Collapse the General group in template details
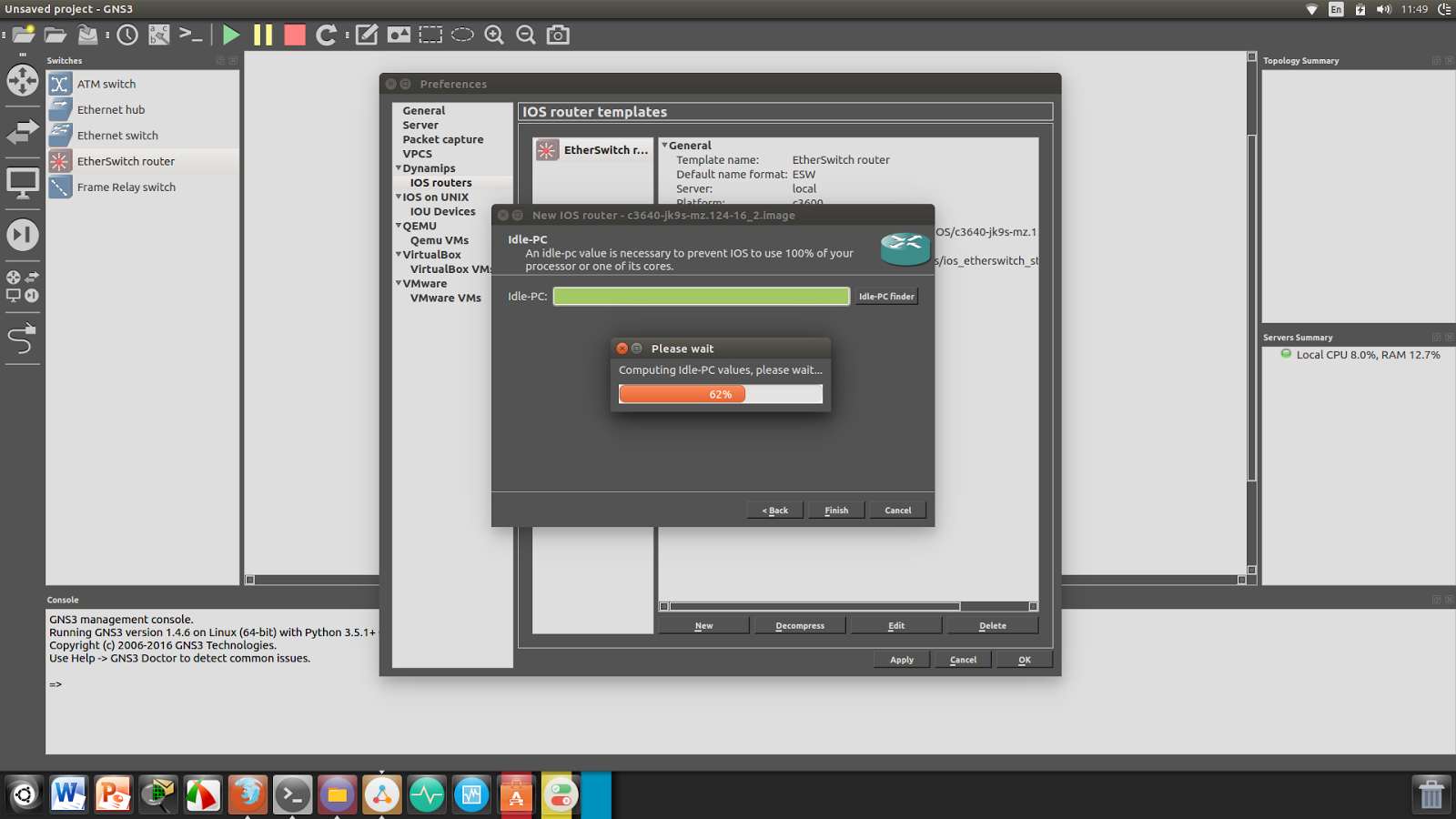Image resolution: width=1456 pixels, height=819 pixels. tap(664, 145)
